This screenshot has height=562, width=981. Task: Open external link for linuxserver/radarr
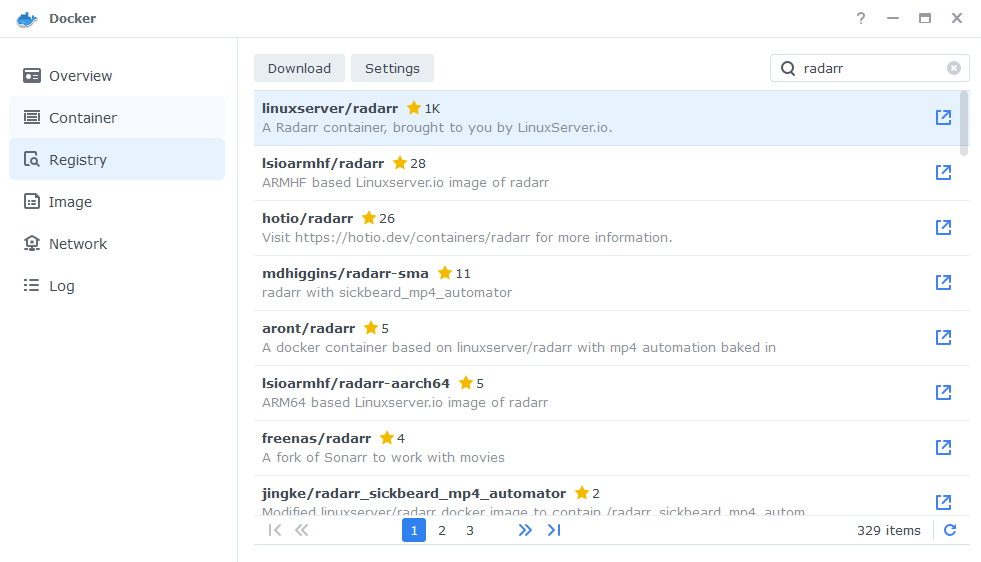click(943, 117)
